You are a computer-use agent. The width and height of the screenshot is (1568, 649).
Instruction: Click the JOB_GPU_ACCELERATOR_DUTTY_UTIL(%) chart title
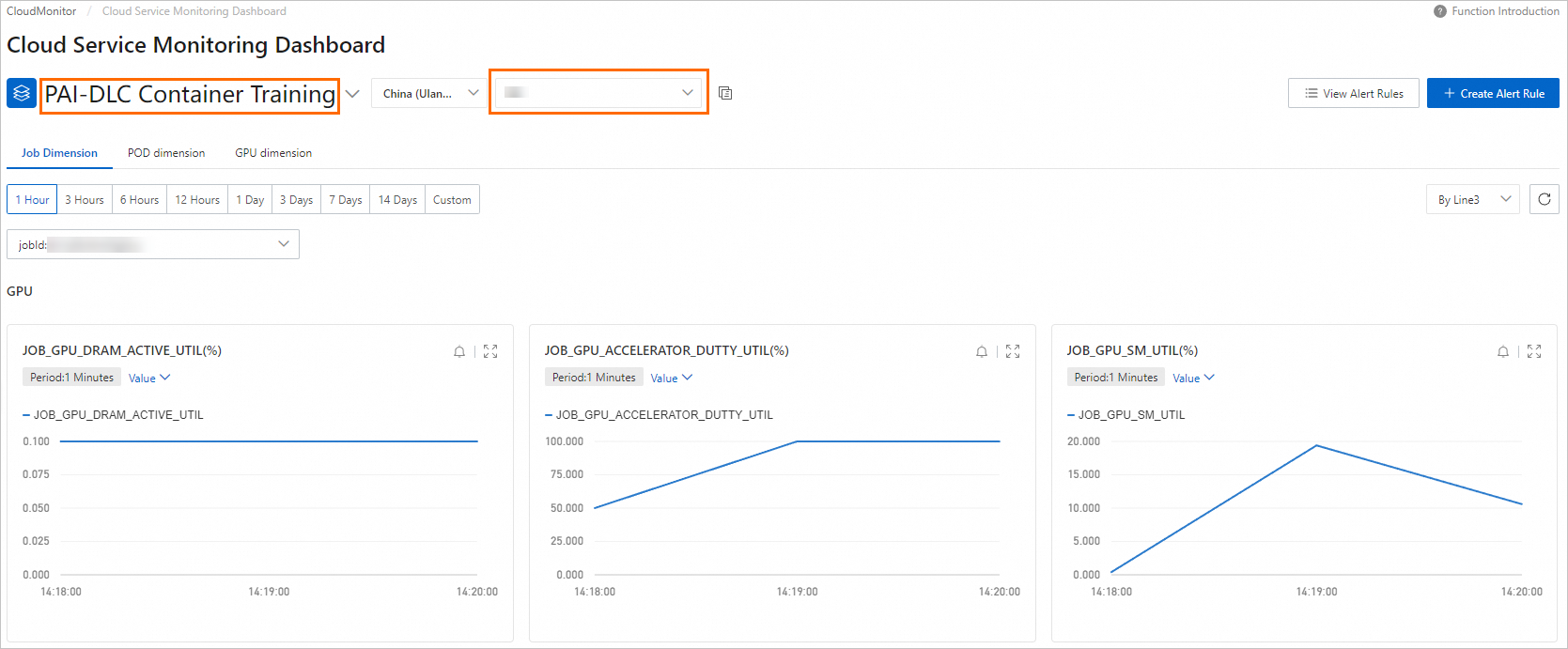point(667,350)
